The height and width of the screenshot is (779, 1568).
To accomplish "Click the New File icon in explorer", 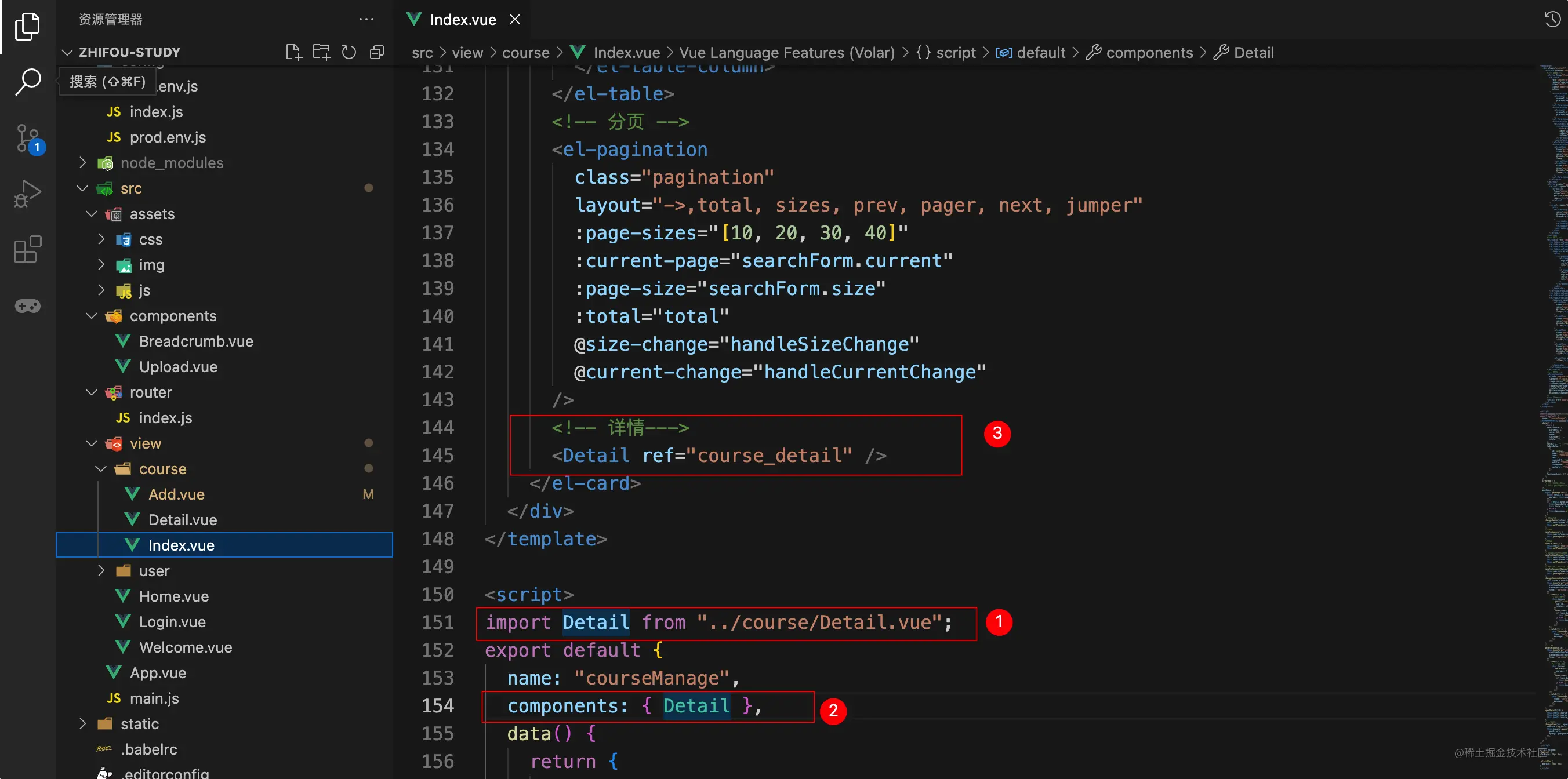I will [293, 52].
